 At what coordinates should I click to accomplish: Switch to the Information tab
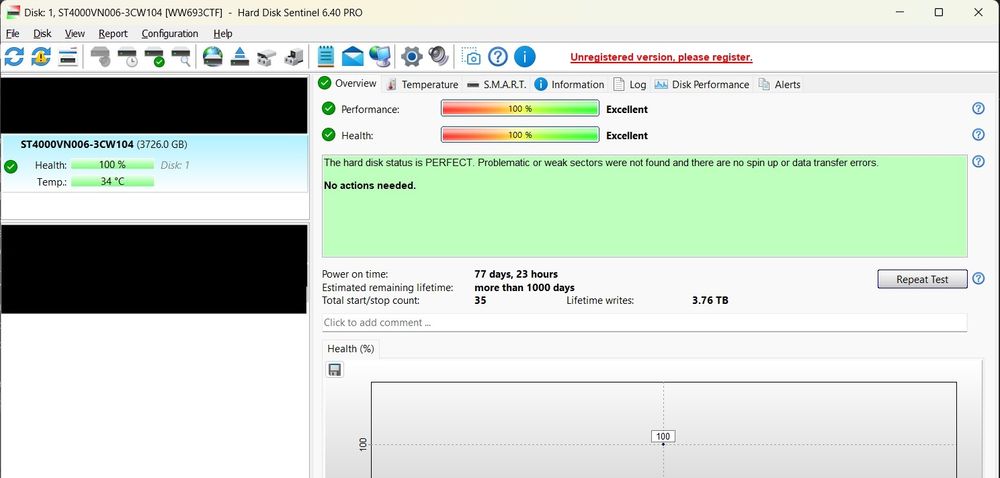coord(569,84)
